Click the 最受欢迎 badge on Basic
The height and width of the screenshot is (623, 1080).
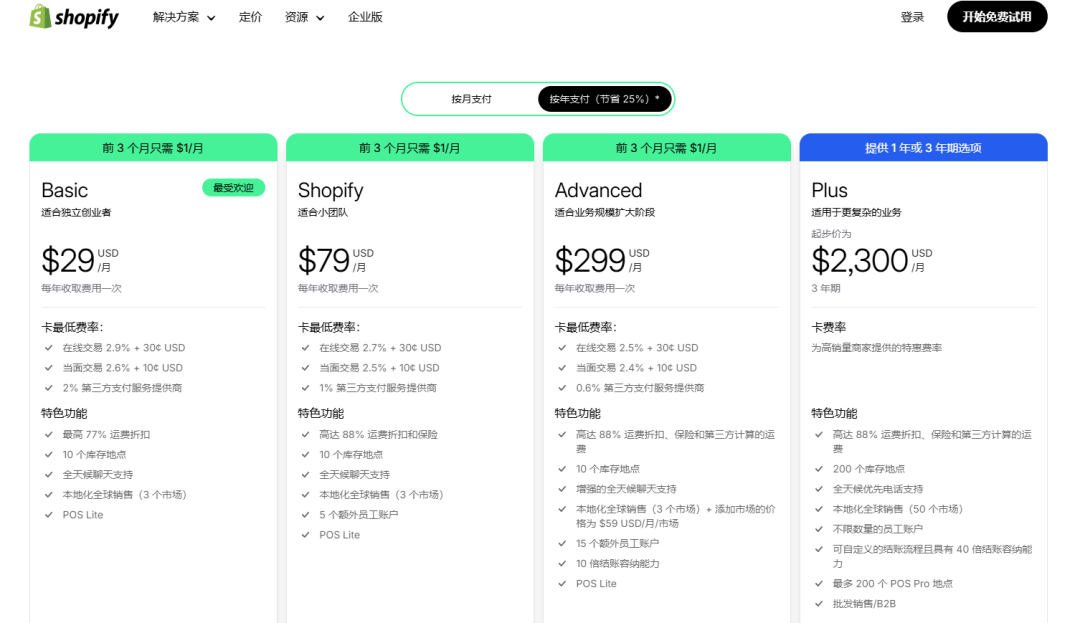[233, 188]
